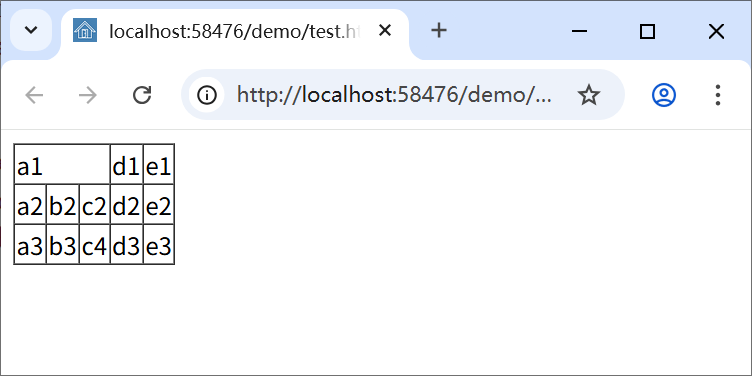The width and height of the screenshot is (752, 376).
Task: Click table cell a1
Action: tap(62, 164)
